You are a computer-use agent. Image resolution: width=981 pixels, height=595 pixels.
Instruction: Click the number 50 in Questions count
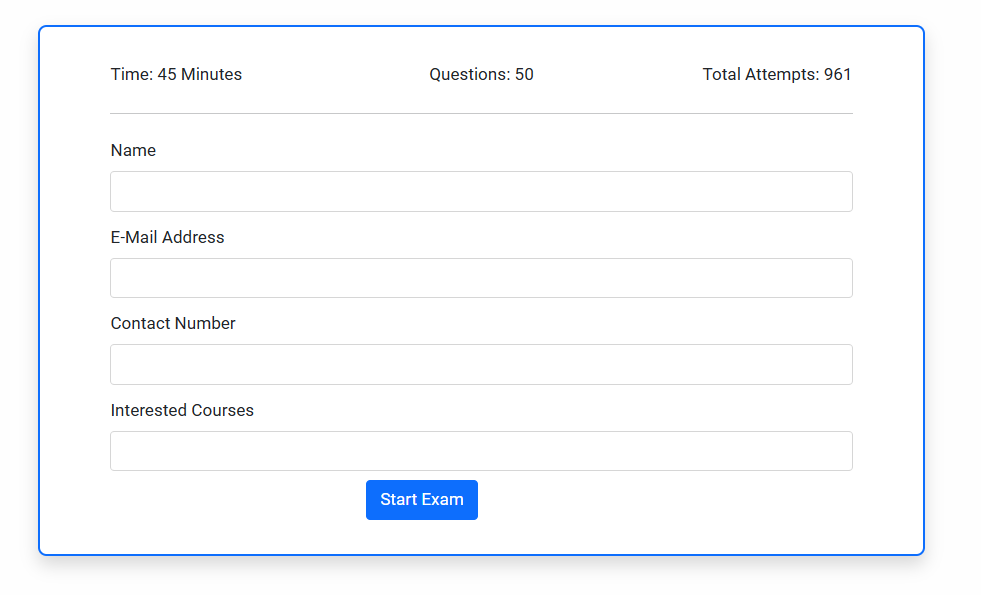pyautogui.click(x=524, y=74)
